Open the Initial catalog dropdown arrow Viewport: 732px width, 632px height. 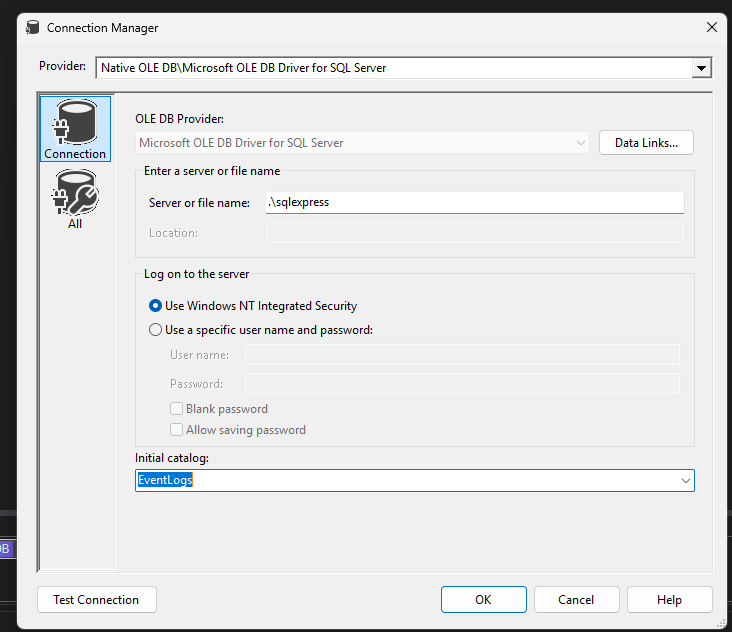(685, 481)
